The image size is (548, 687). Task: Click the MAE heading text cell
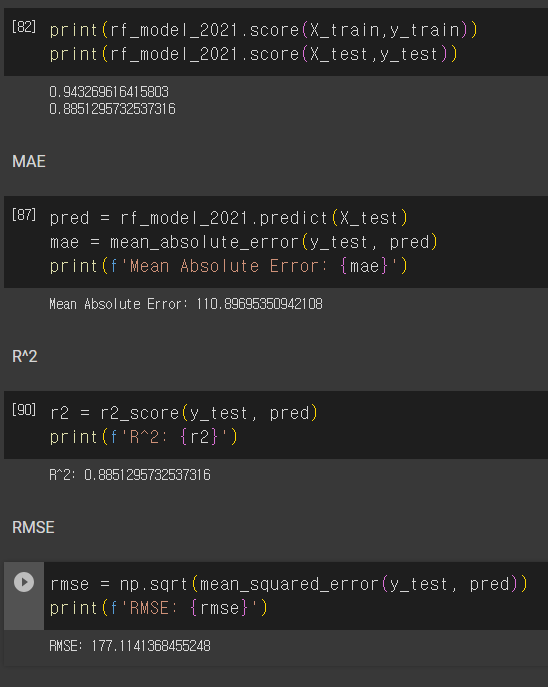pyautogui.click(x=29, y=162)
